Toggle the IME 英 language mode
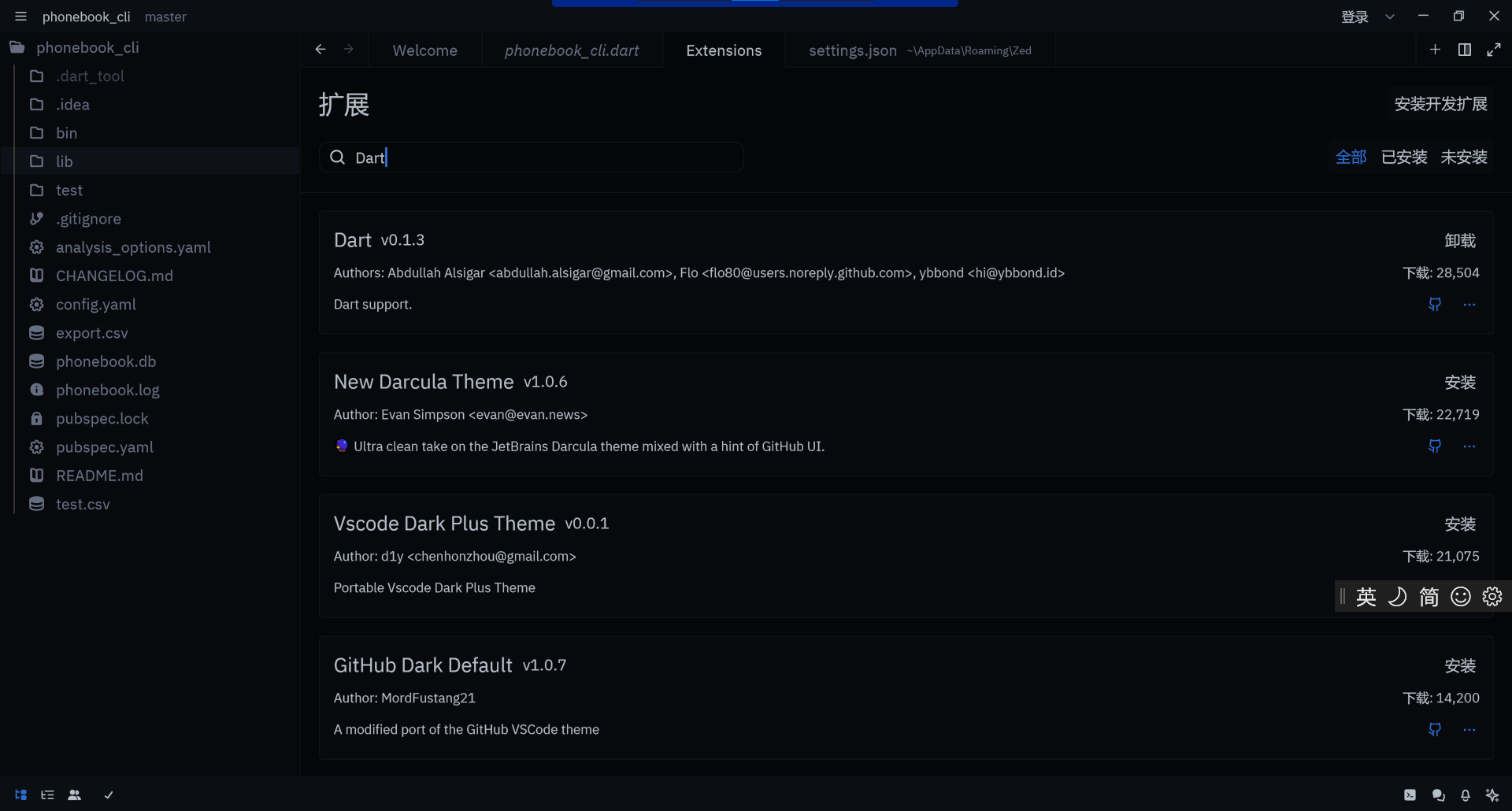 tap(1366, 597)
